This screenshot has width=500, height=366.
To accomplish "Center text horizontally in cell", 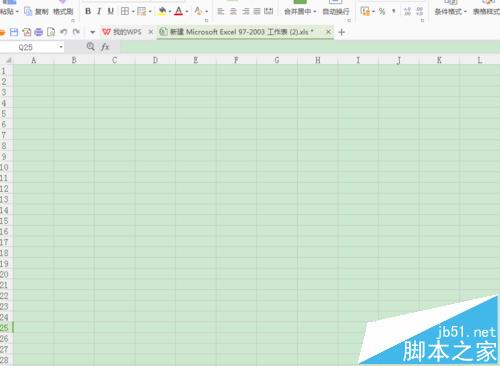I will [x=233, y=12].
